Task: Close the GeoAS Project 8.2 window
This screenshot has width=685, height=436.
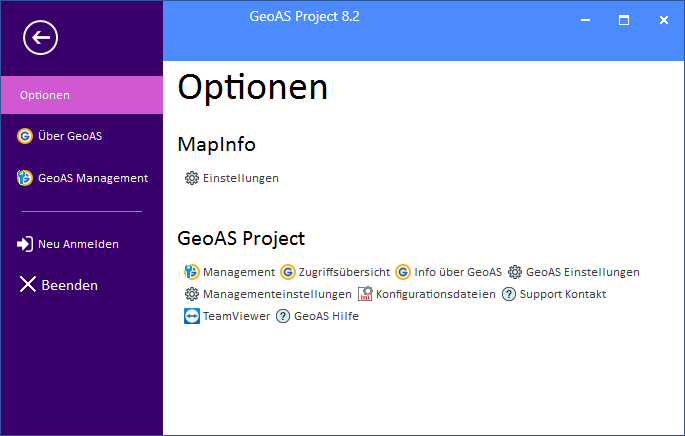Action: click(x=664, y=20)
